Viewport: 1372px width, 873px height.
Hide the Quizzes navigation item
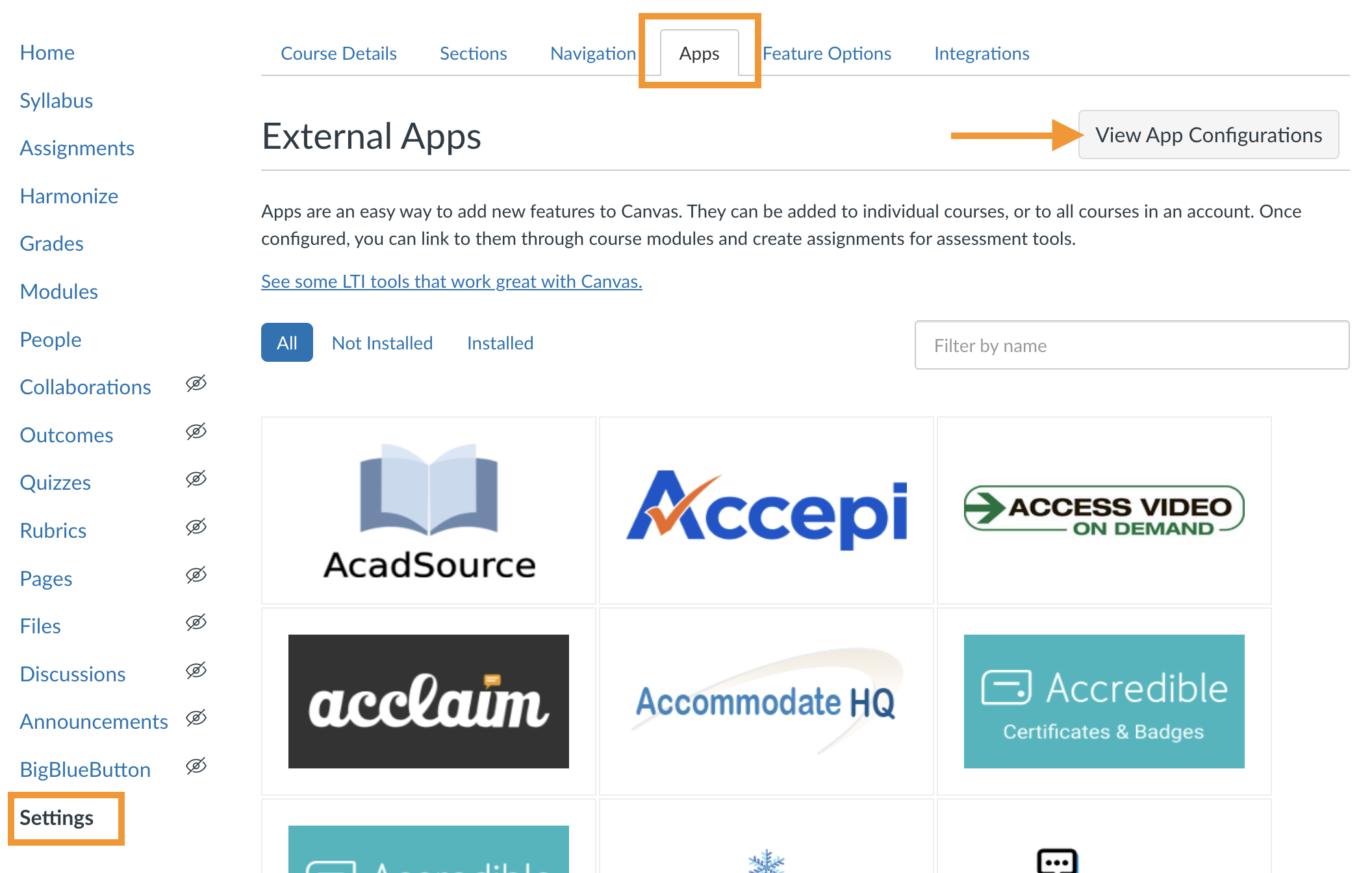[x=197, y=479]
